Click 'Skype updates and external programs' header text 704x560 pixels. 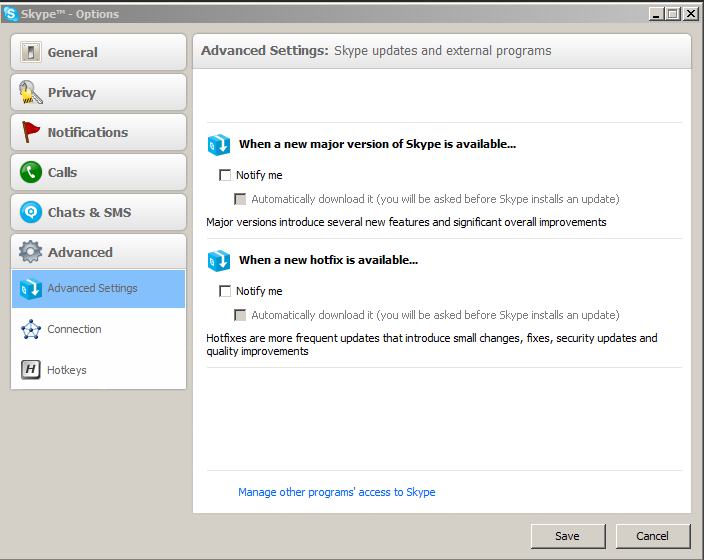(x=443, y=51)
